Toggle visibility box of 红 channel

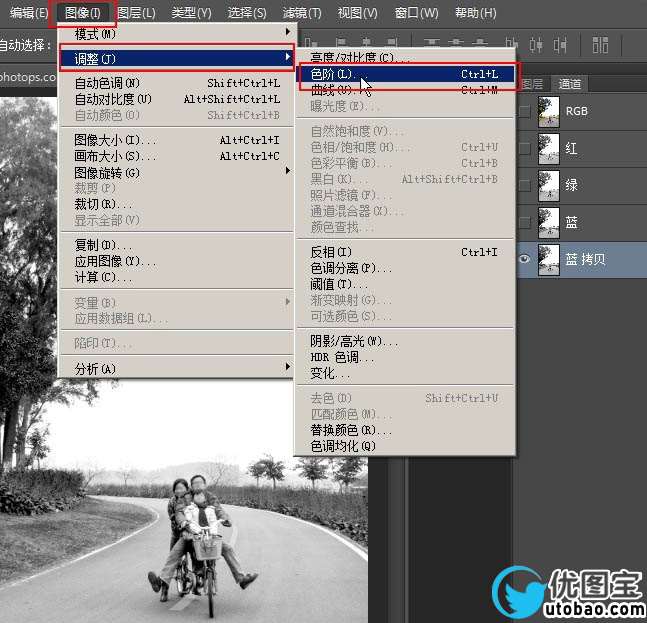524,148
